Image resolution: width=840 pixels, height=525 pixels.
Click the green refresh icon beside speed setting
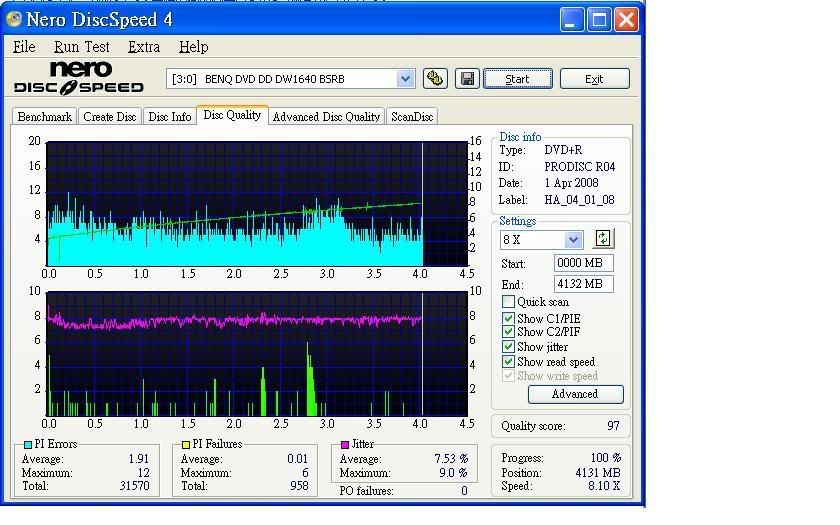pyautogui.click(x=603, y=238)
